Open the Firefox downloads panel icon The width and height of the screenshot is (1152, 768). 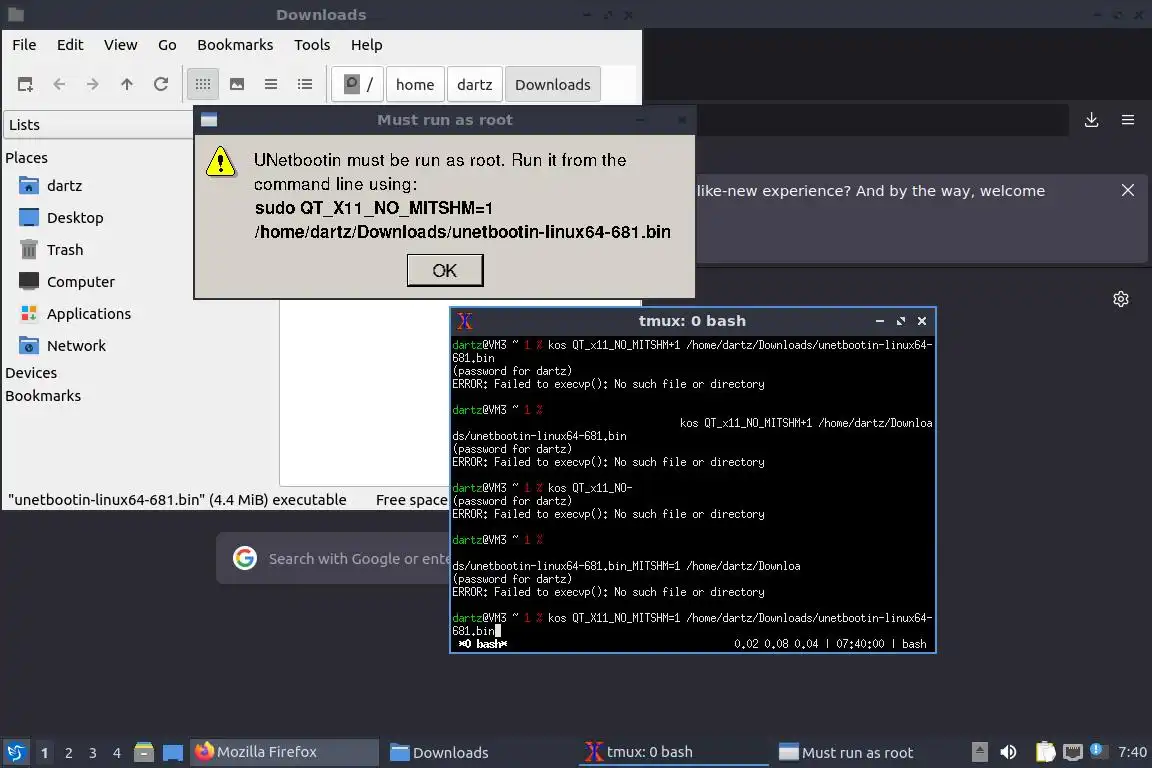1091,120
